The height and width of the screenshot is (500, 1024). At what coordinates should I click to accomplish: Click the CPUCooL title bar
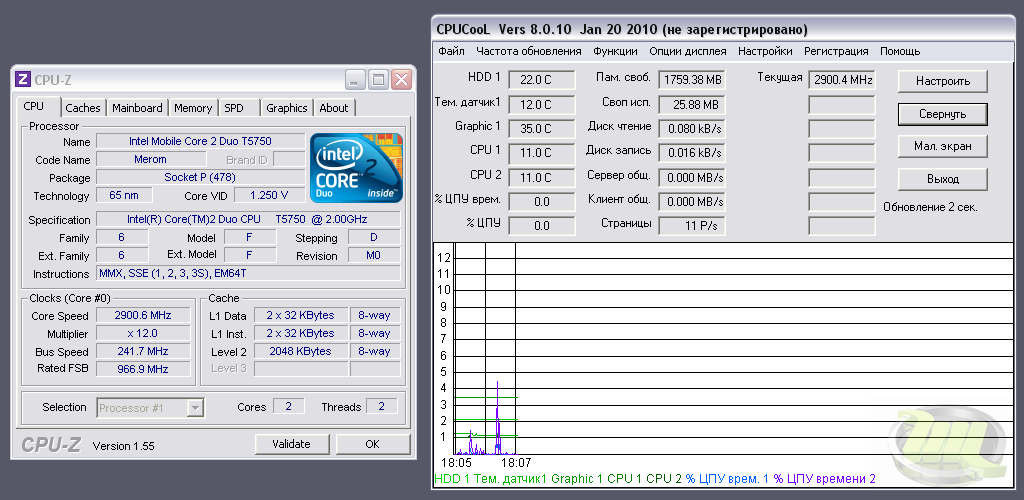pyautogui.click(x=725, y=29)
